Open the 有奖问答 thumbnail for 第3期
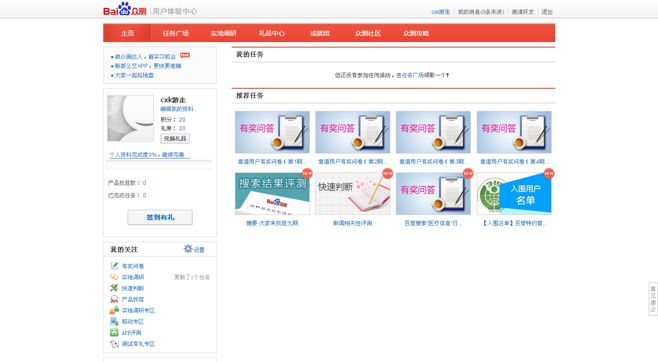The width and height of the screenshot is (658, 362). (433, 132)
